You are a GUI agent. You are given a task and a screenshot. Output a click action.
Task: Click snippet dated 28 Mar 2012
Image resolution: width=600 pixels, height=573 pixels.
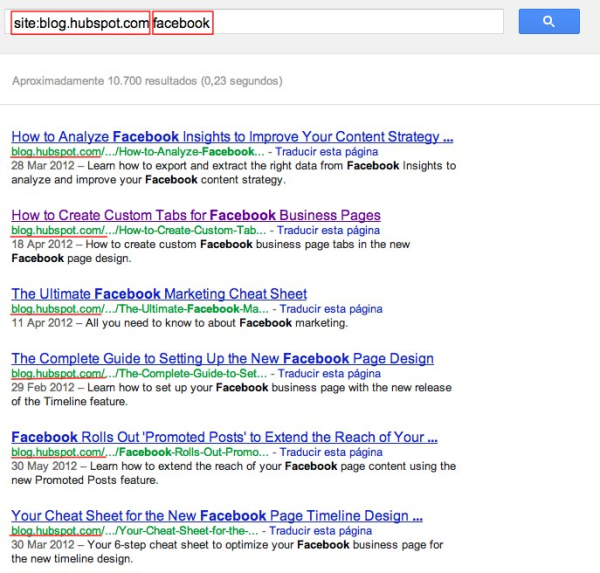click(234, 173)
